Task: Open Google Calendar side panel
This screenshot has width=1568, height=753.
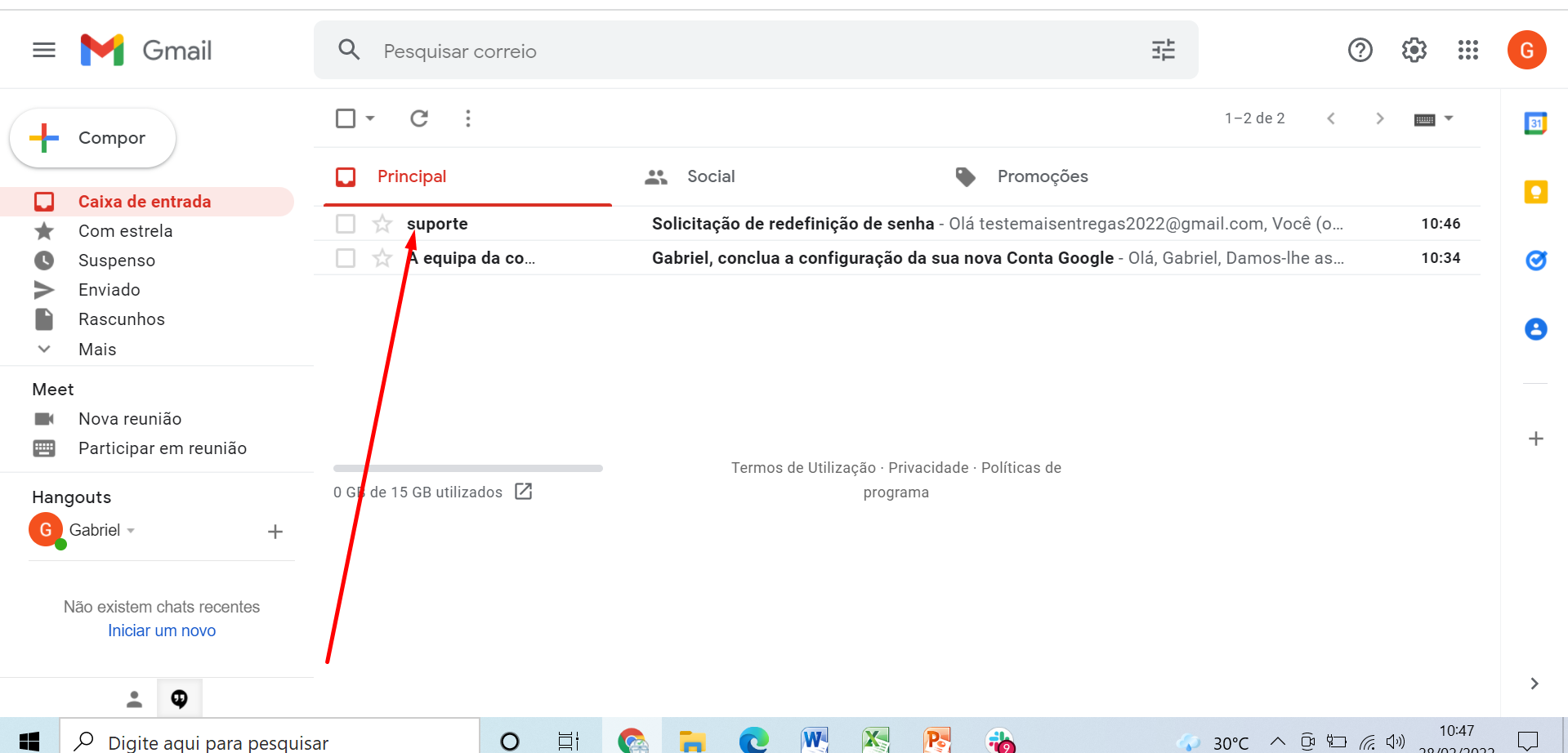Action: [1536, 123]
